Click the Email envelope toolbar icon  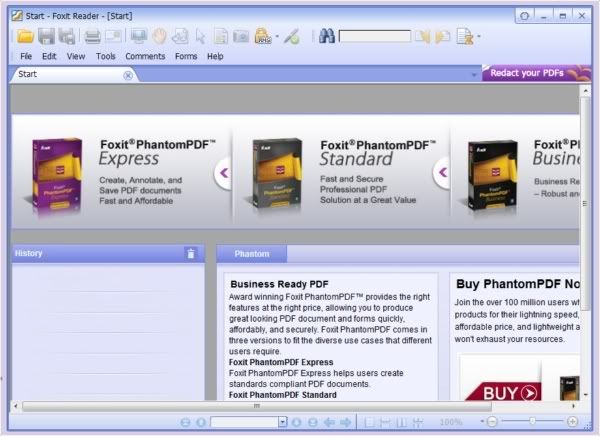click(x=113, y=36)
